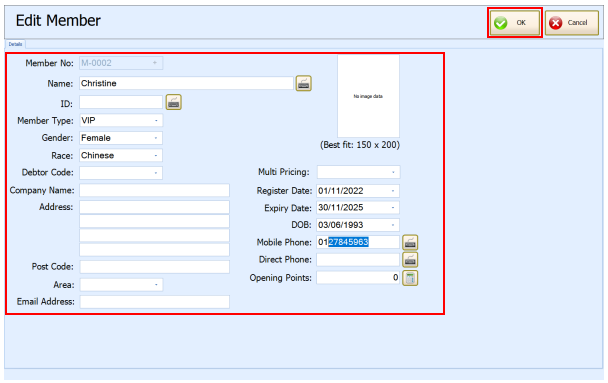Open the Register Date picker
Viewport: 608px width, 383px height.
pyautogui.click(x=393, y=191)
